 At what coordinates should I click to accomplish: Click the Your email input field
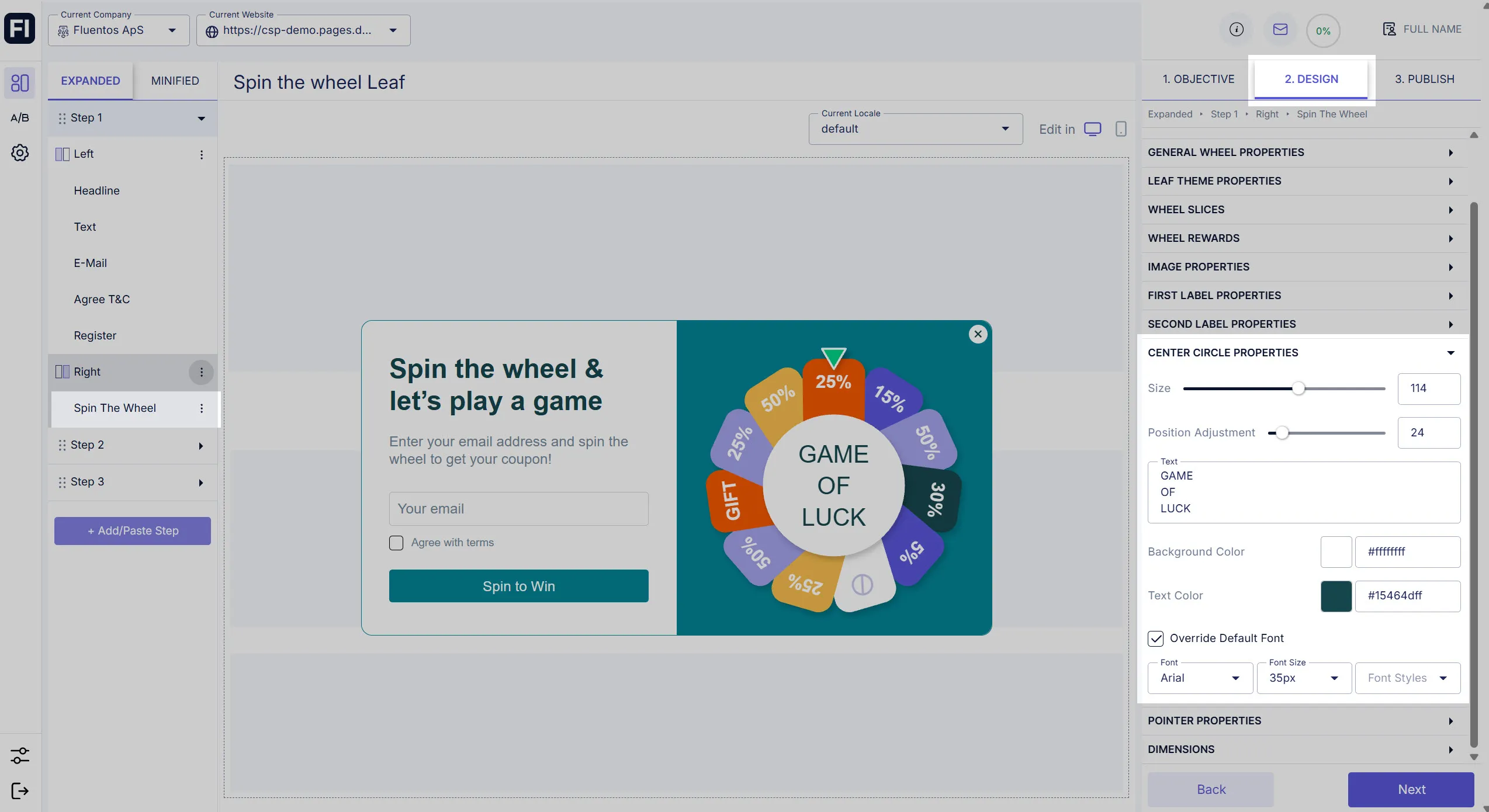518,509
